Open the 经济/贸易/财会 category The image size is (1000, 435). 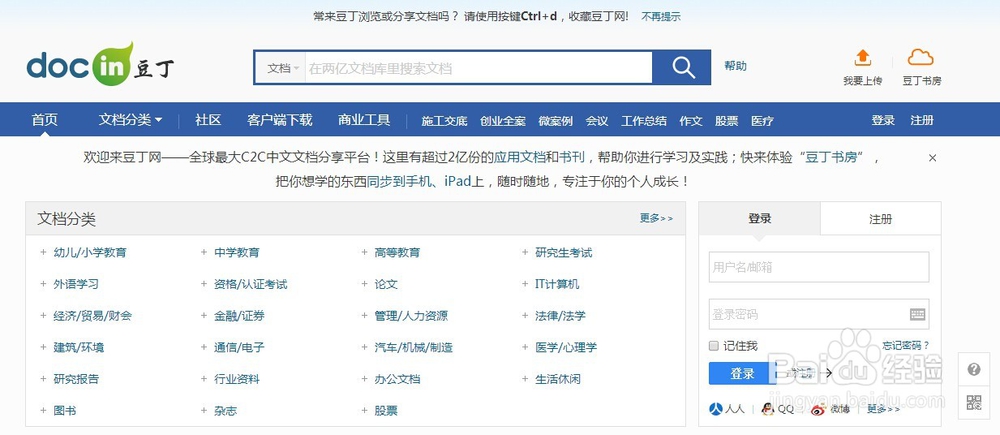tap(93, 316)
